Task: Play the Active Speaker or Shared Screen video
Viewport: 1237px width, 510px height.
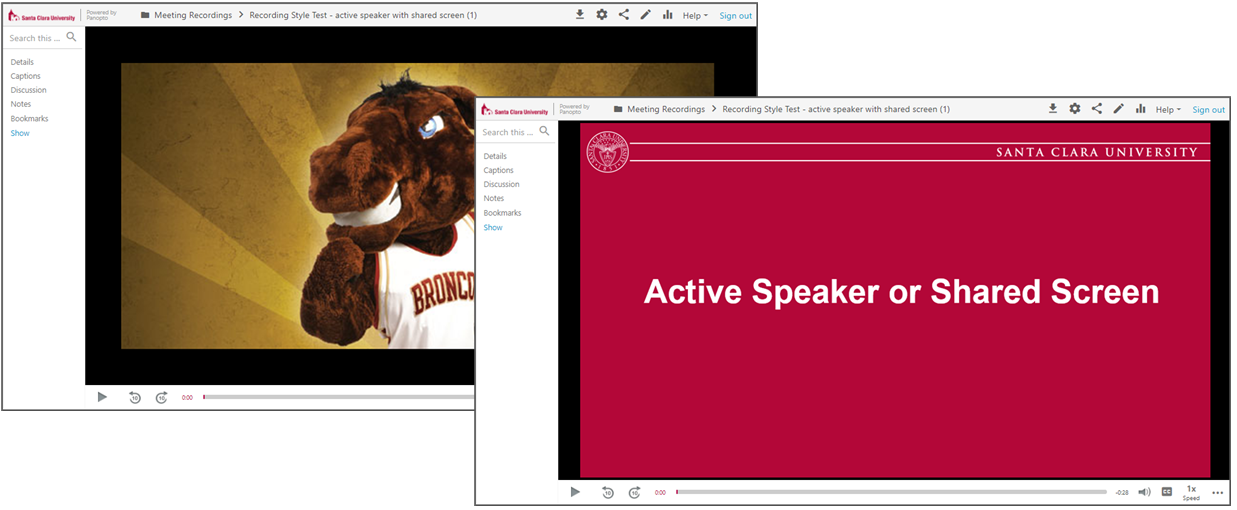Action: click(575, 492)
